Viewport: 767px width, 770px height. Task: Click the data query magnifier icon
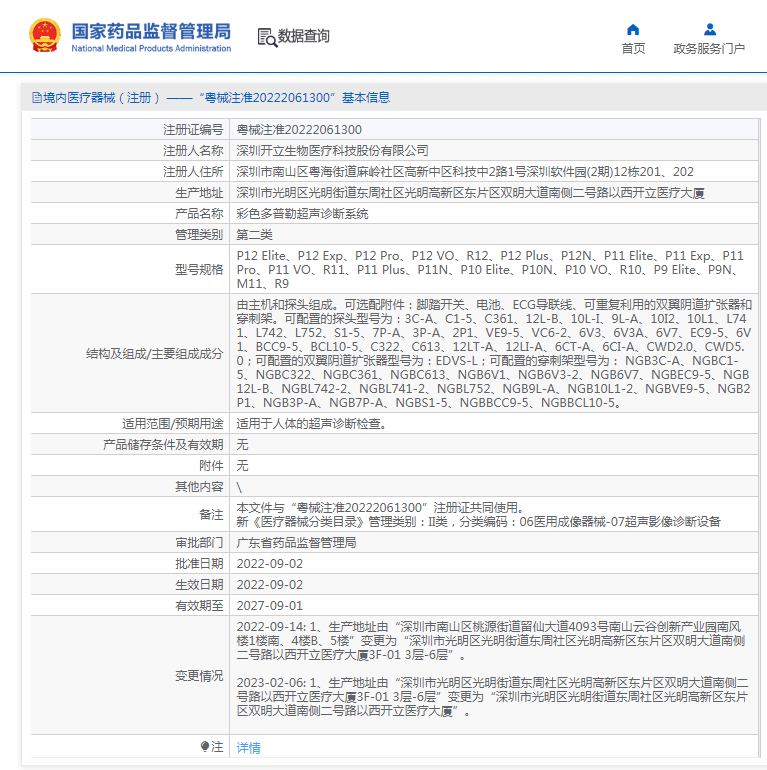266,37
